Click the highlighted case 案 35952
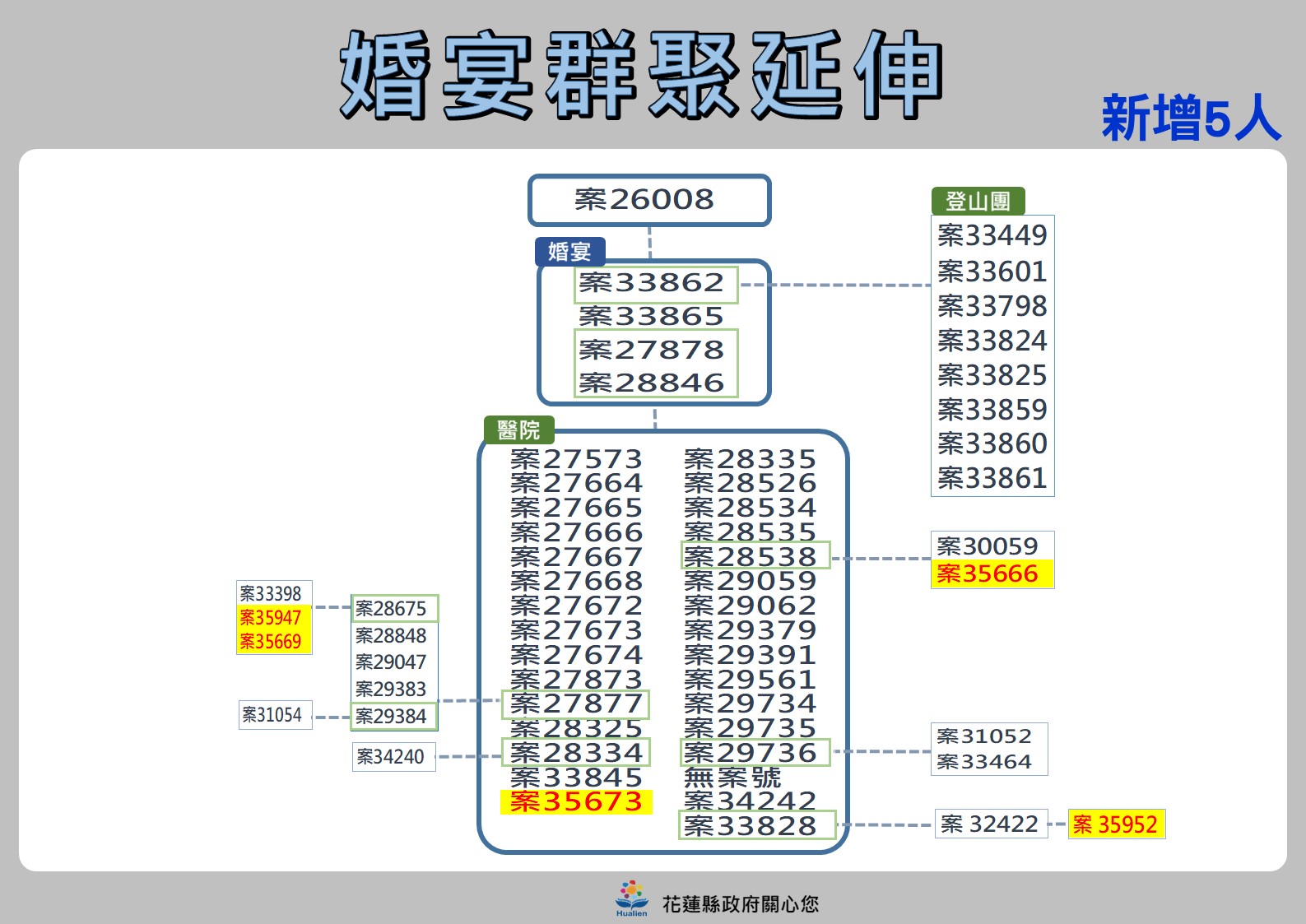The image size is (1306, 924). 1116,824
